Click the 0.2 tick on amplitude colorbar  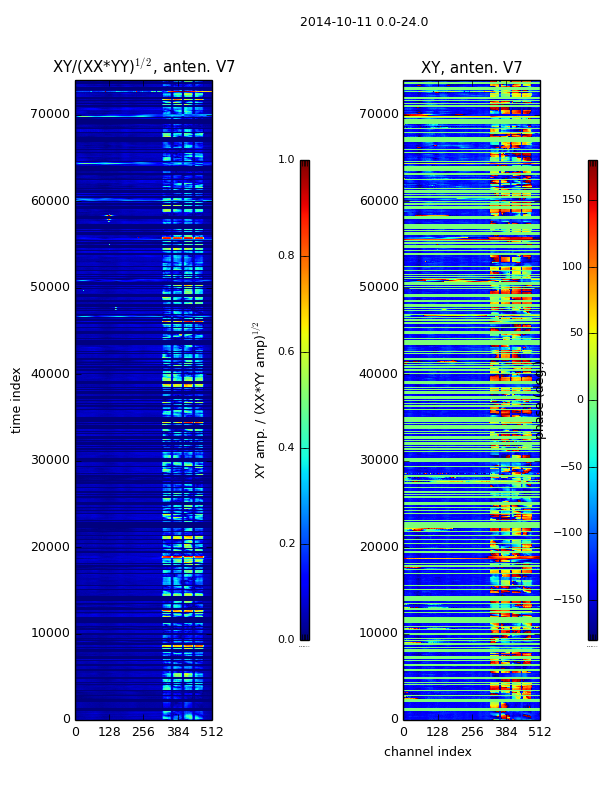click(x=286, y=544)
